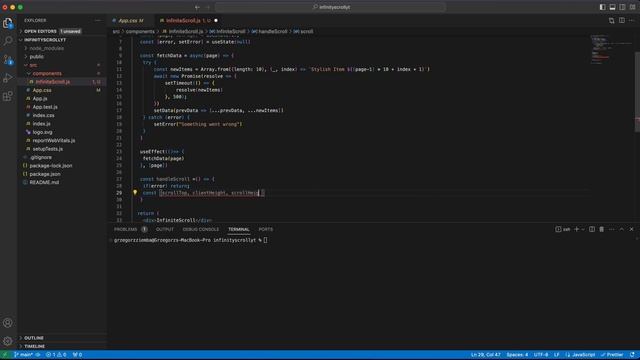Click Ln 29, Col 47 cursor position

pyautogui.click(x=485, y=355)
